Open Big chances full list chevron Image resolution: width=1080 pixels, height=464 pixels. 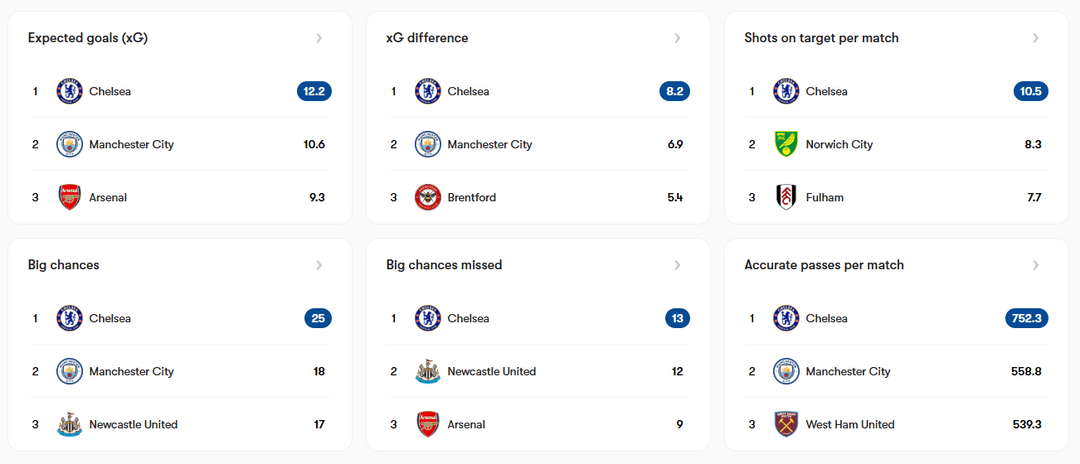319,265
